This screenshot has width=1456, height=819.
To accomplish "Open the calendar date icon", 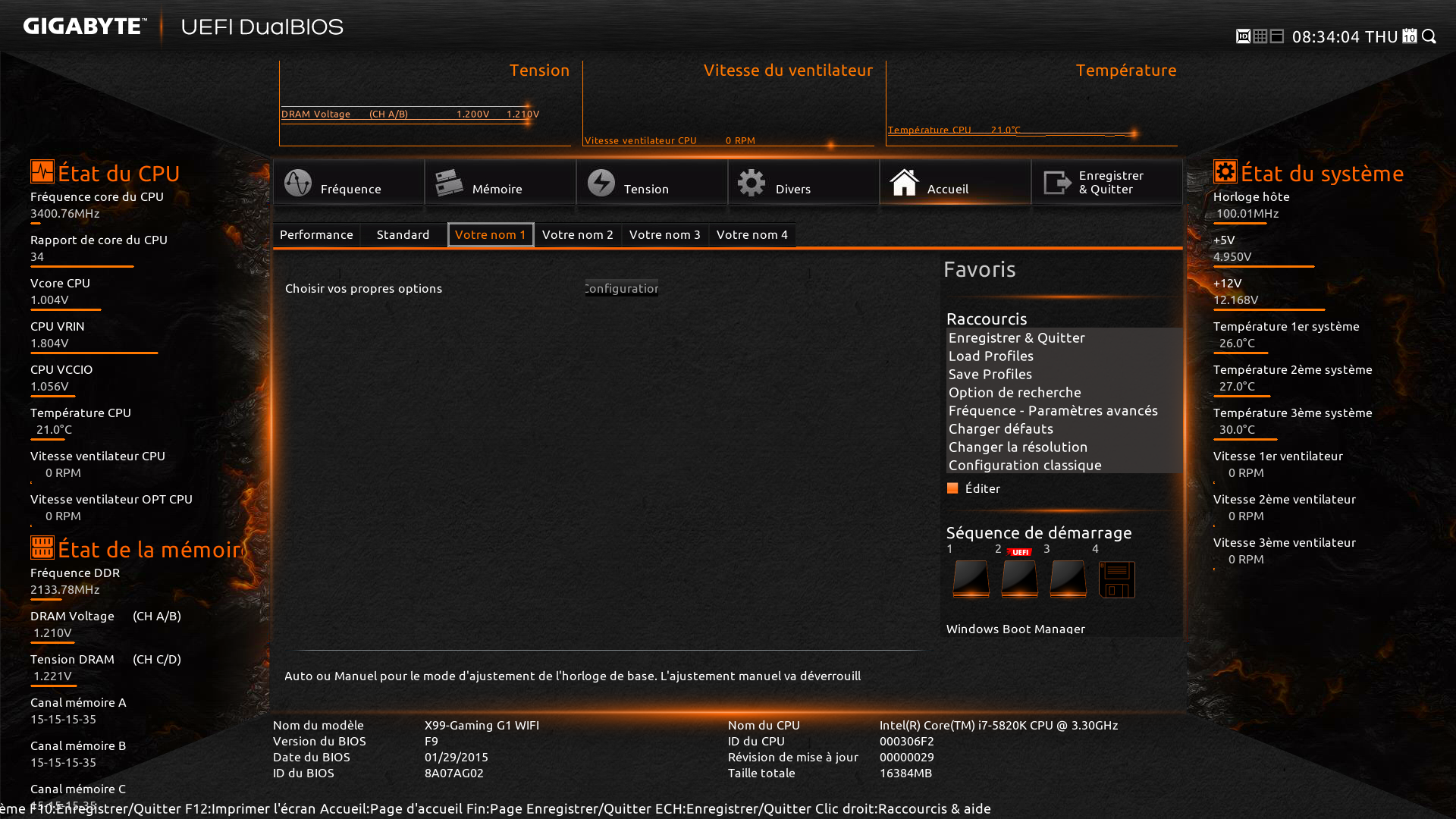I will click(x=1410, y=36).
